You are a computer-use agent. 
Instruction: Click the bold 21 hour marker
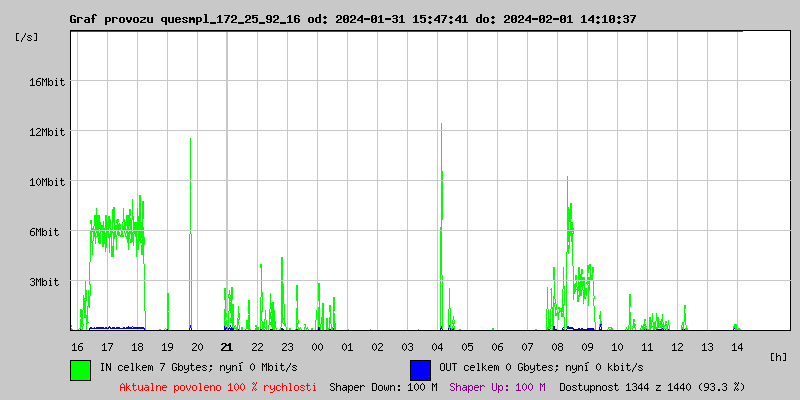coord(227,347)
